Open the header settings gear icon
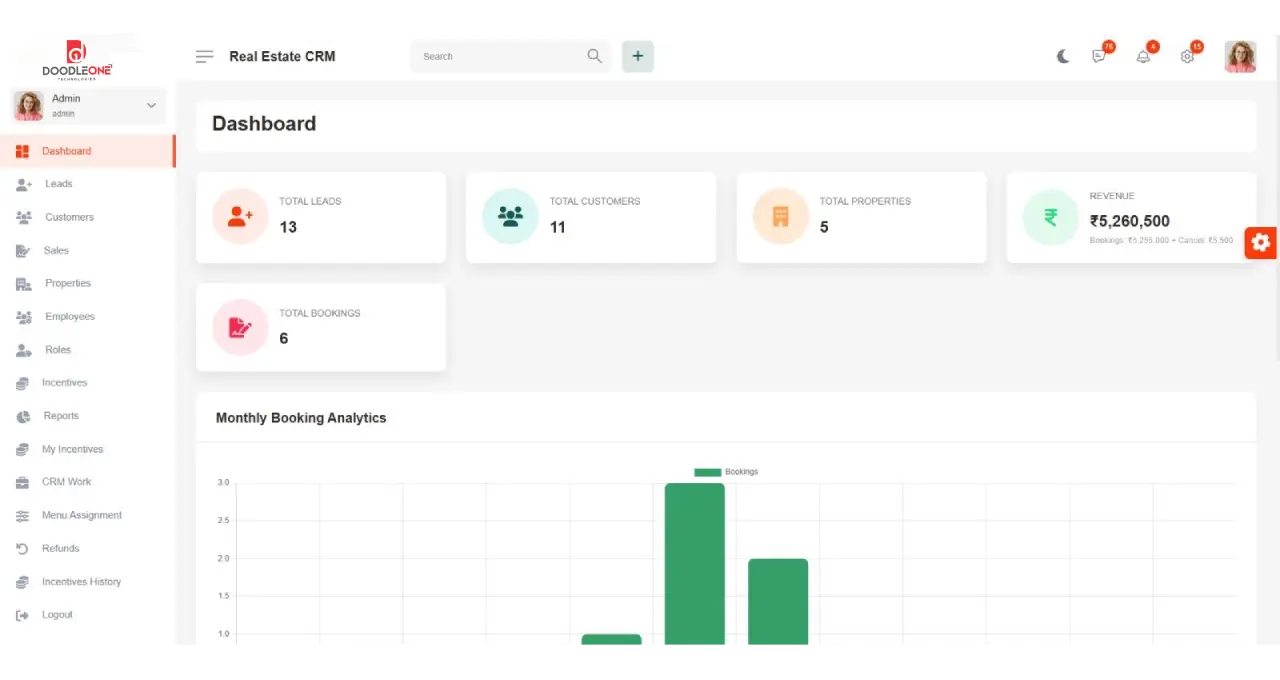 pyautogui.click(x=1187, y=56)
